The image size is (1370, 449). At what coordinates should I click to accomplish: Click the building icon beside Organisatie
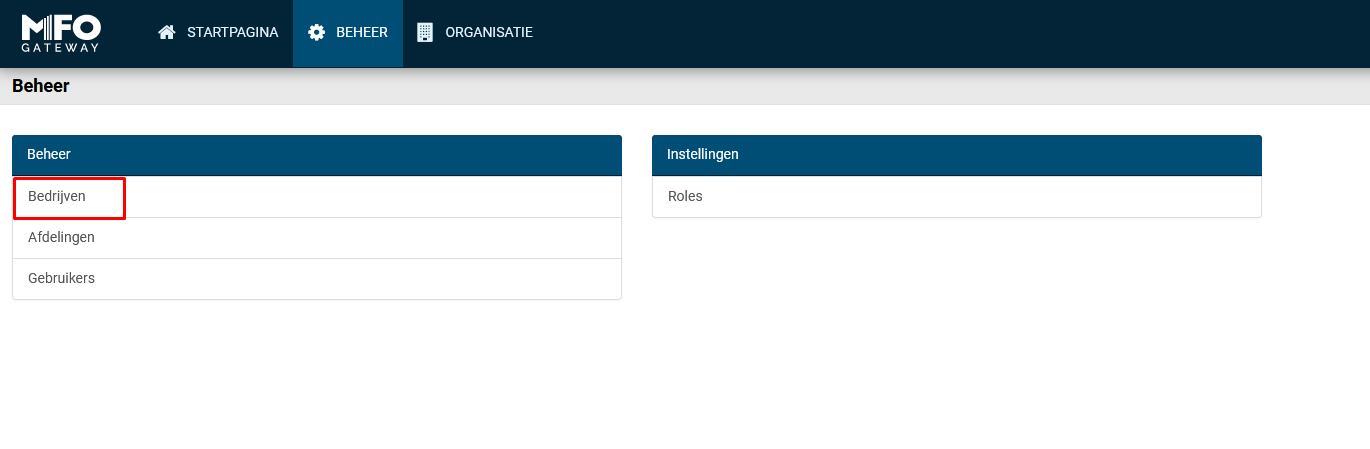point(425,33)
